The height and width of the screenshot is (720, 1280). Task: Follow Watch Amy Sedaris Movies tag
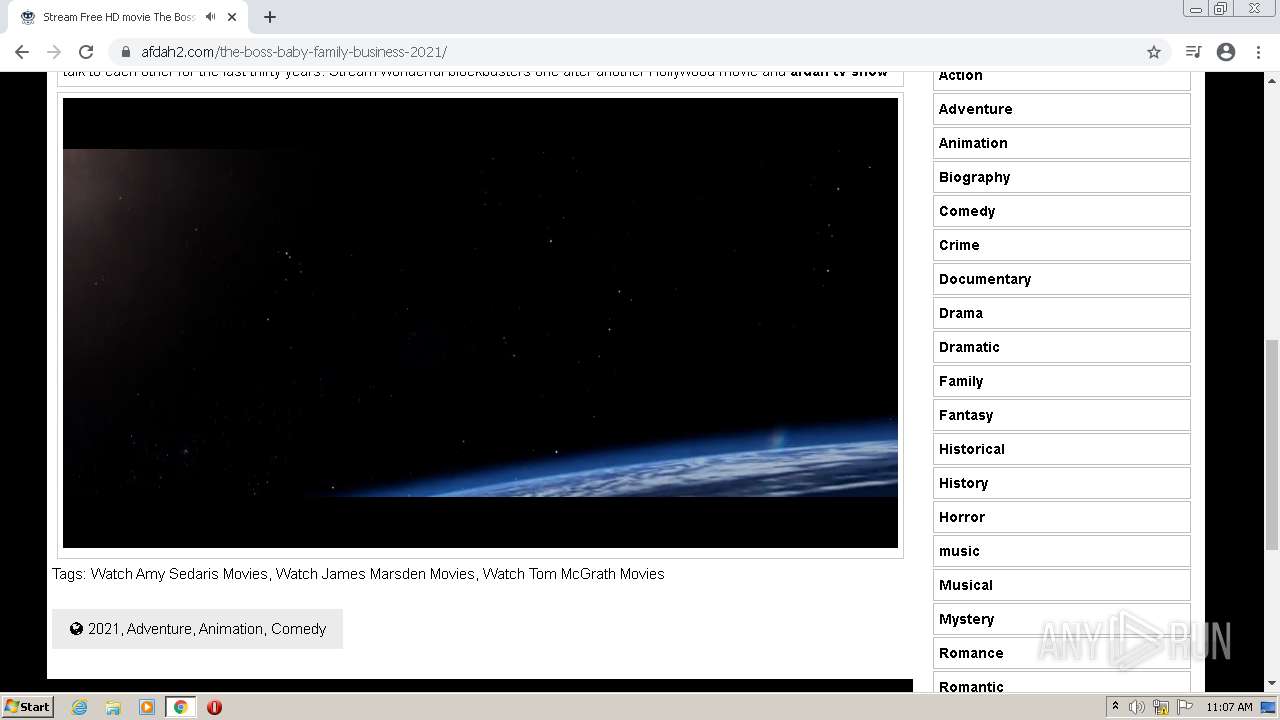(179, 574)
